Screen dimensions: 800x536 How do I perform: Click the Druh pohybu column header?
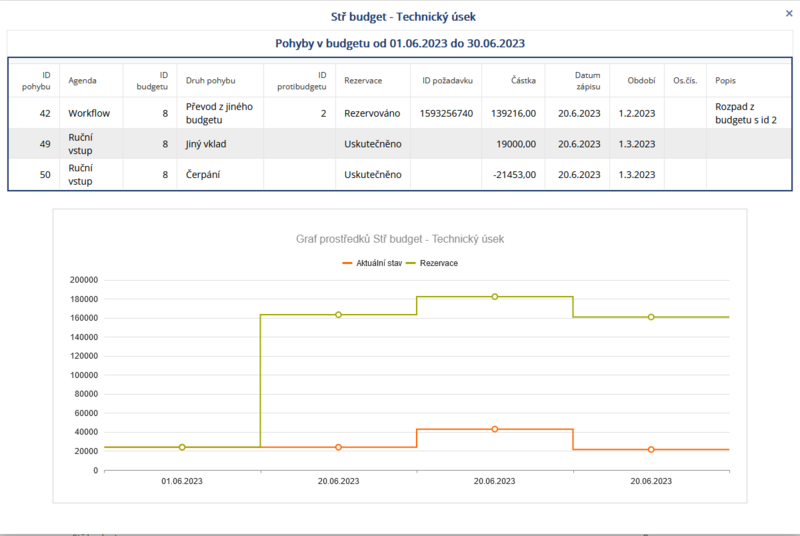pyautogui.click(x=210, y=81)
